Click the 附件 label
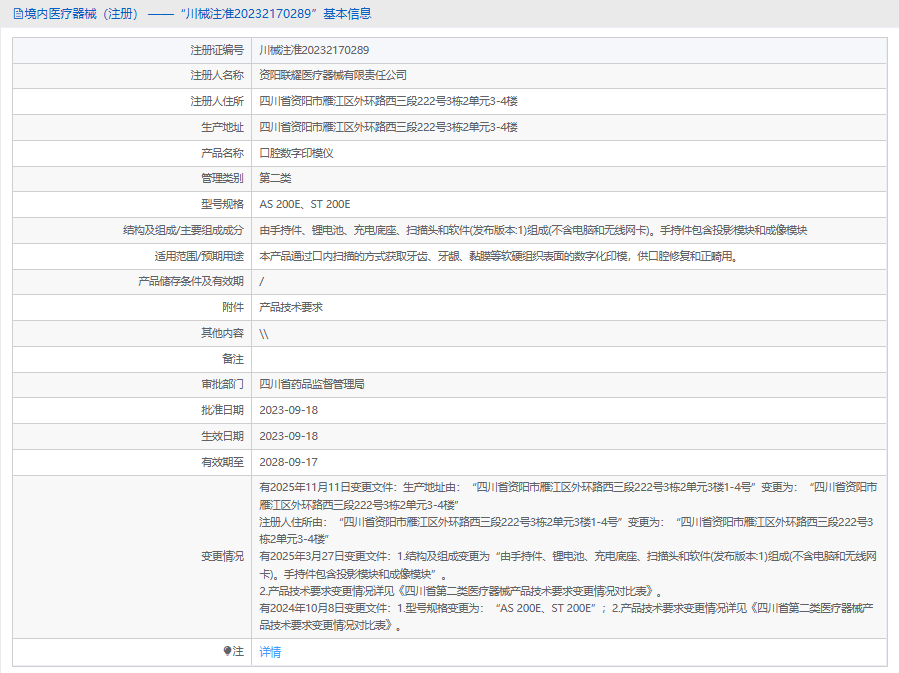899x673 pixels. click(233, 307)
